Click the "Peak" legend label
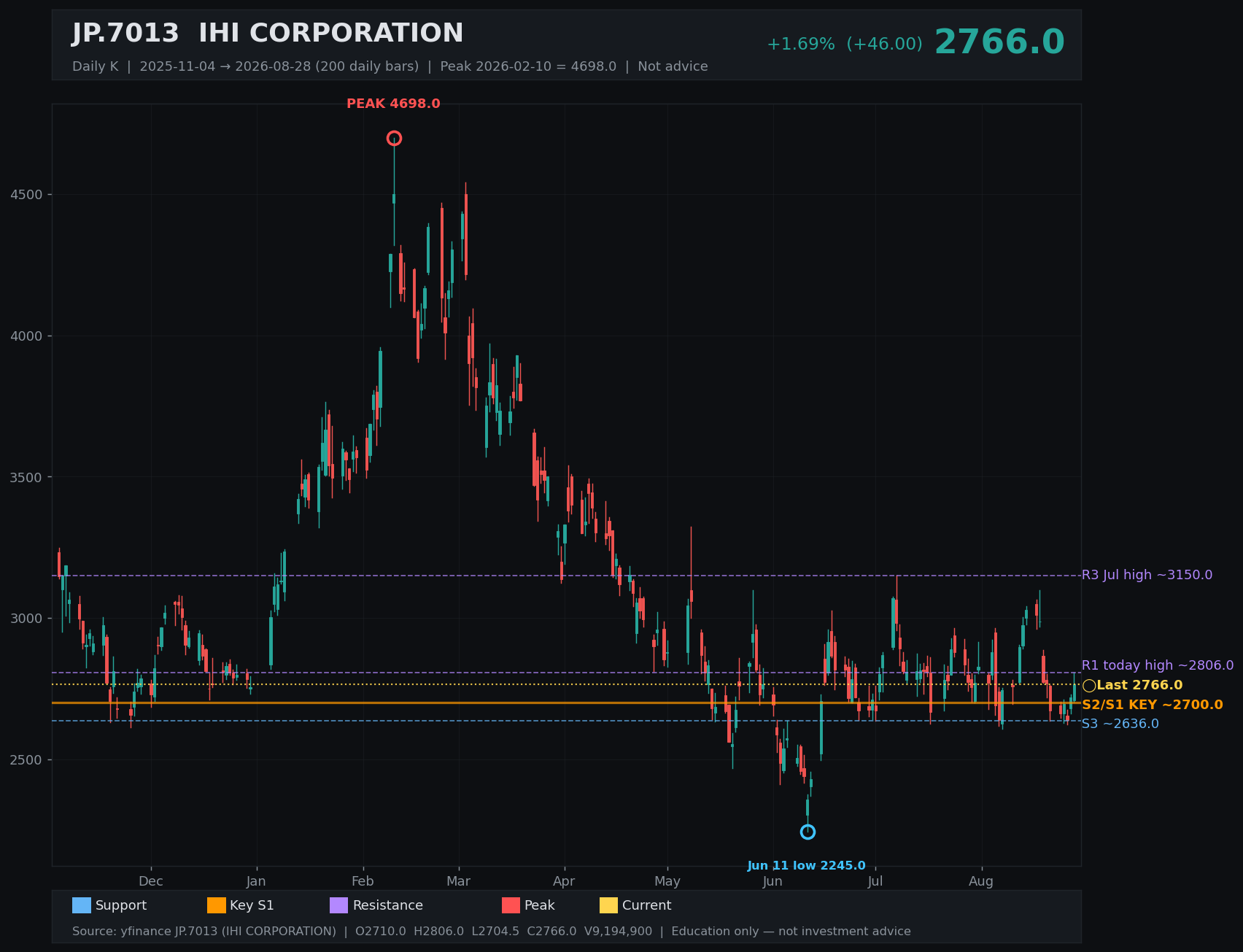 click(540, 905)
